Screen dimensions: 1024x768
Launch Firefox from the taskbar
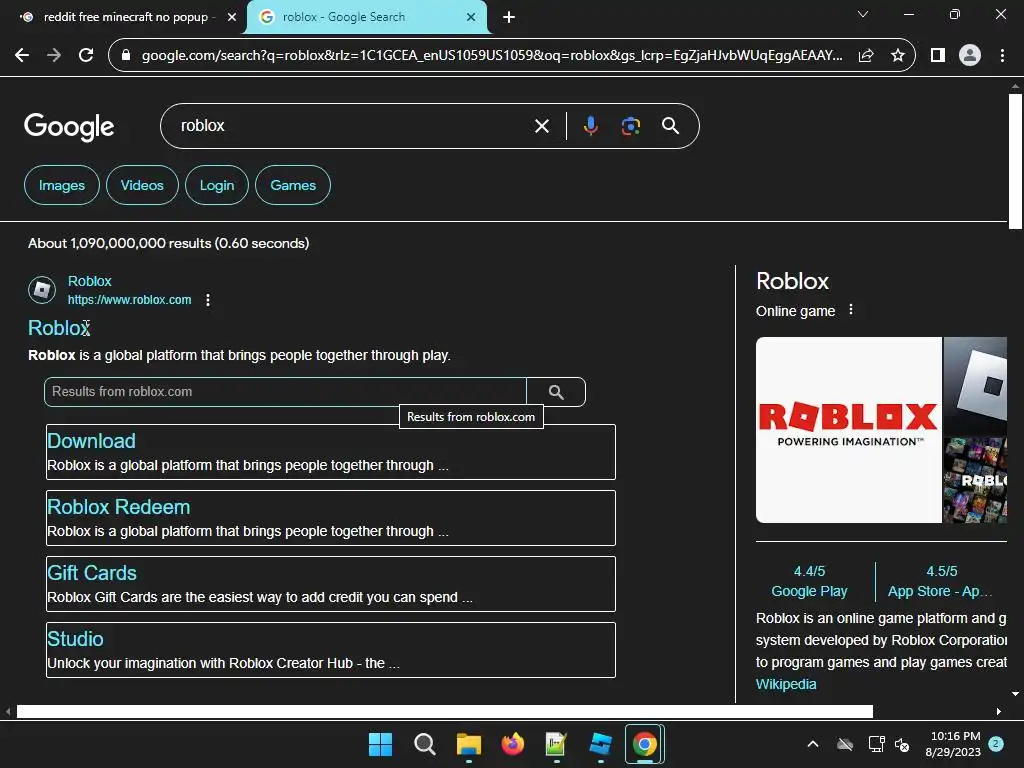click(513, 744)
